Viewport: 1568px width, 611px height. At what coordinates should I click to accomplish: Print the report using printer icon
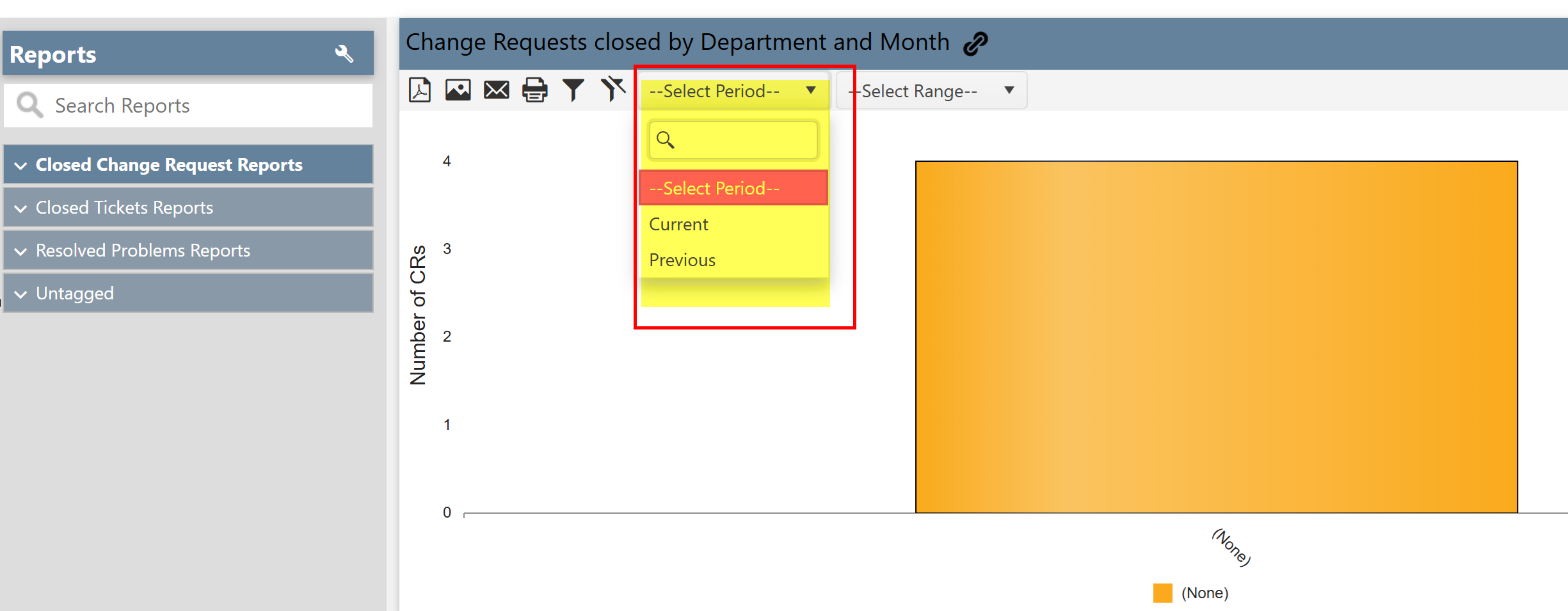click(535, 90)
